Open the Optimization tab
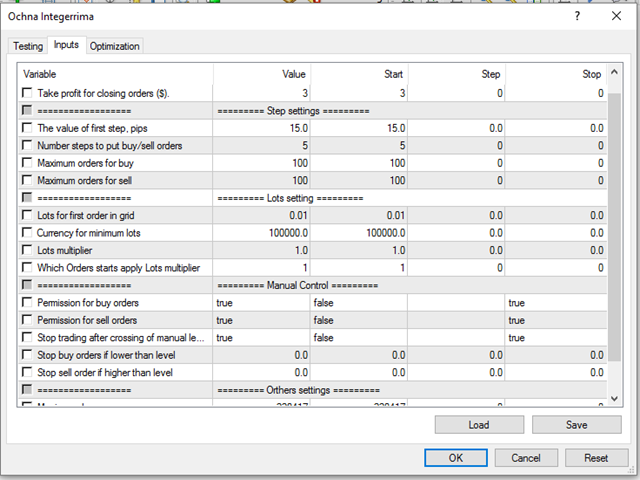The height and width of the screenshot is (480, 640). point(115,46)
